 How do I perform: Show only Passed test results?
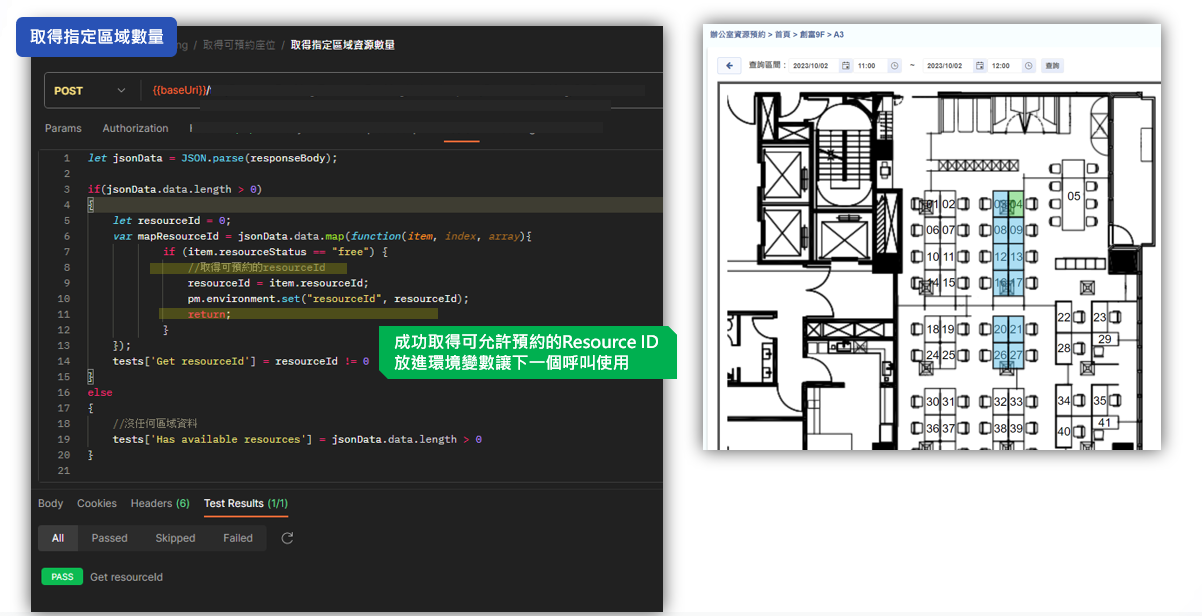click(109, 538)
